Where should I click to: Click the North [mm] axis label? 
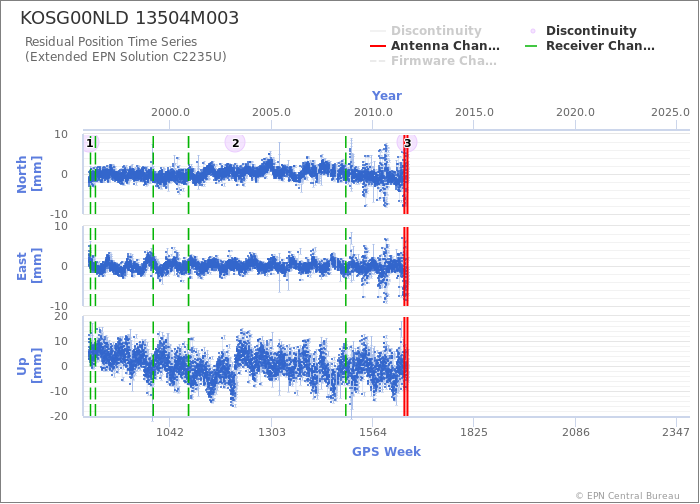[29, 174]
